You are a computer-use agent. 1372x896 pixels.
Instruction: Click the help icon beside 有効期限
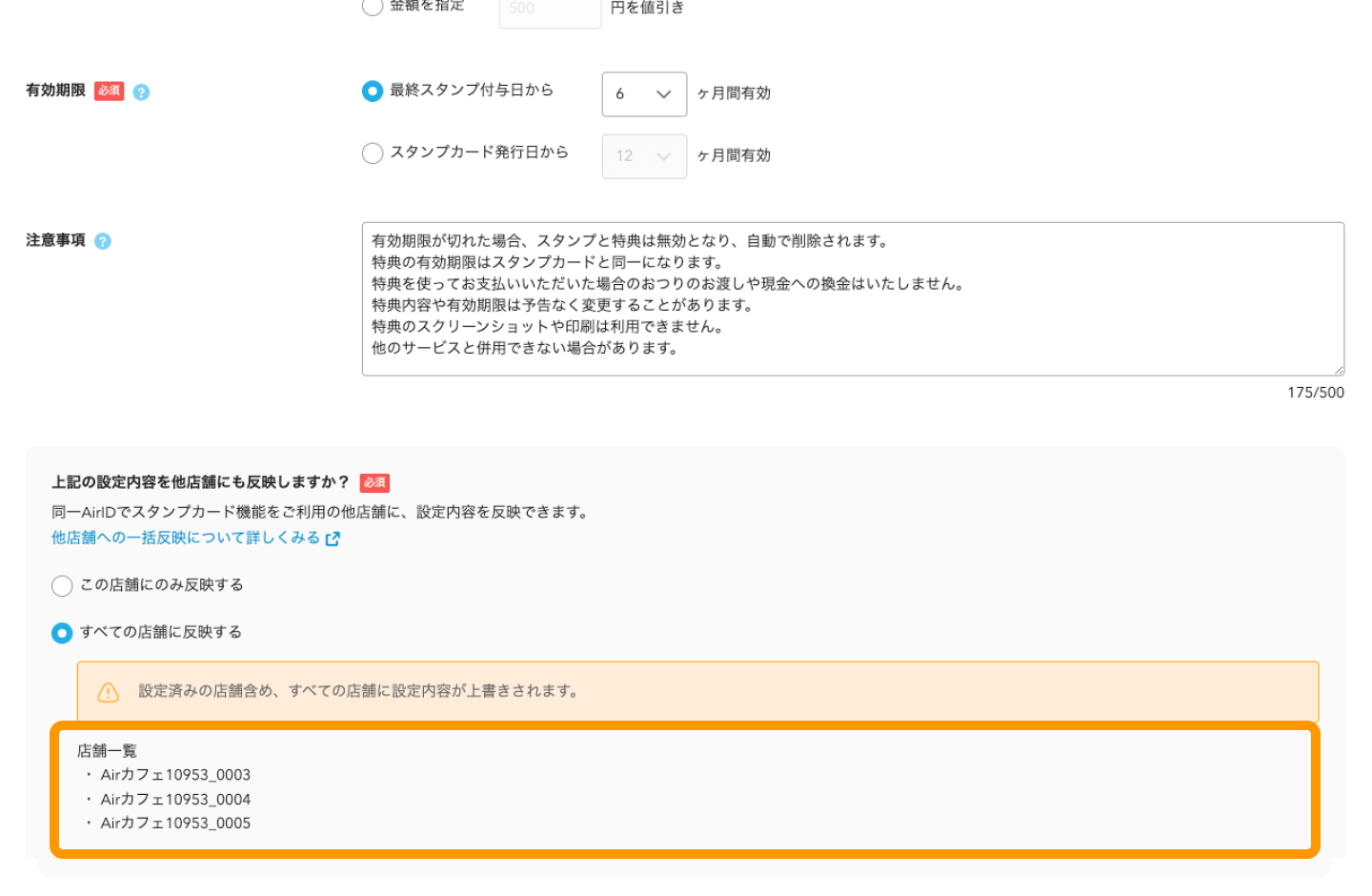tap(141, 92)
